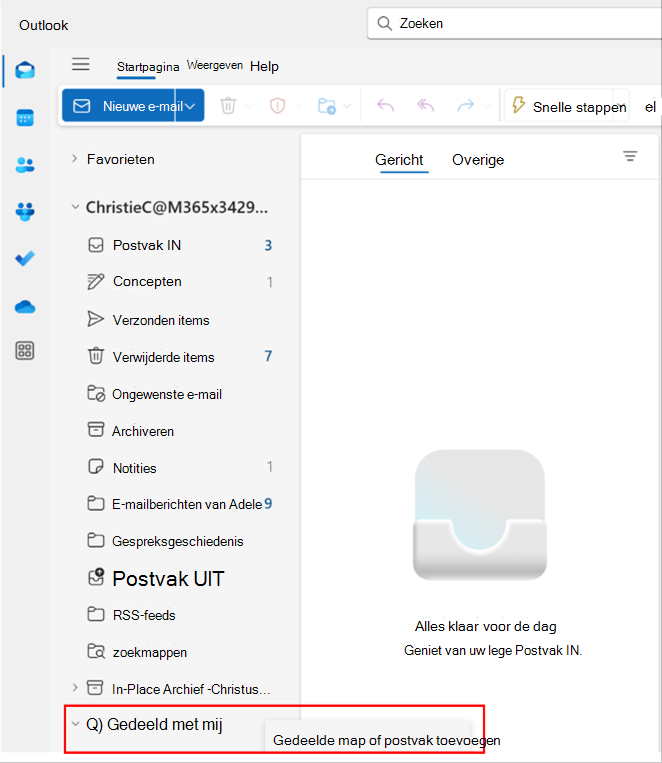
Task: Click the Snelle stappen button
Action: click(x=567, y=106)
